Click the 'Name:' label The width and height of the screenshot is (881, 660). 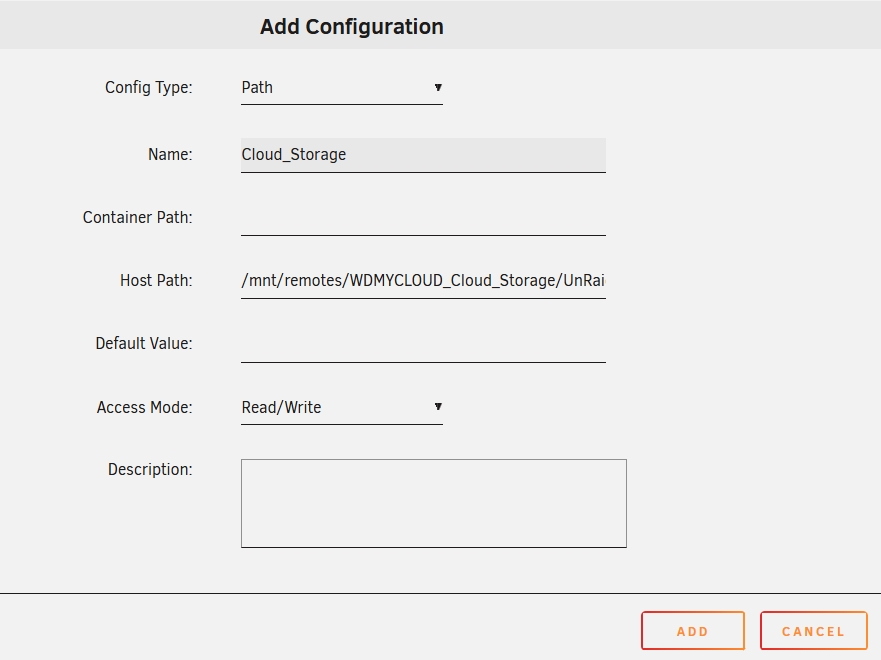click(169, 155)
